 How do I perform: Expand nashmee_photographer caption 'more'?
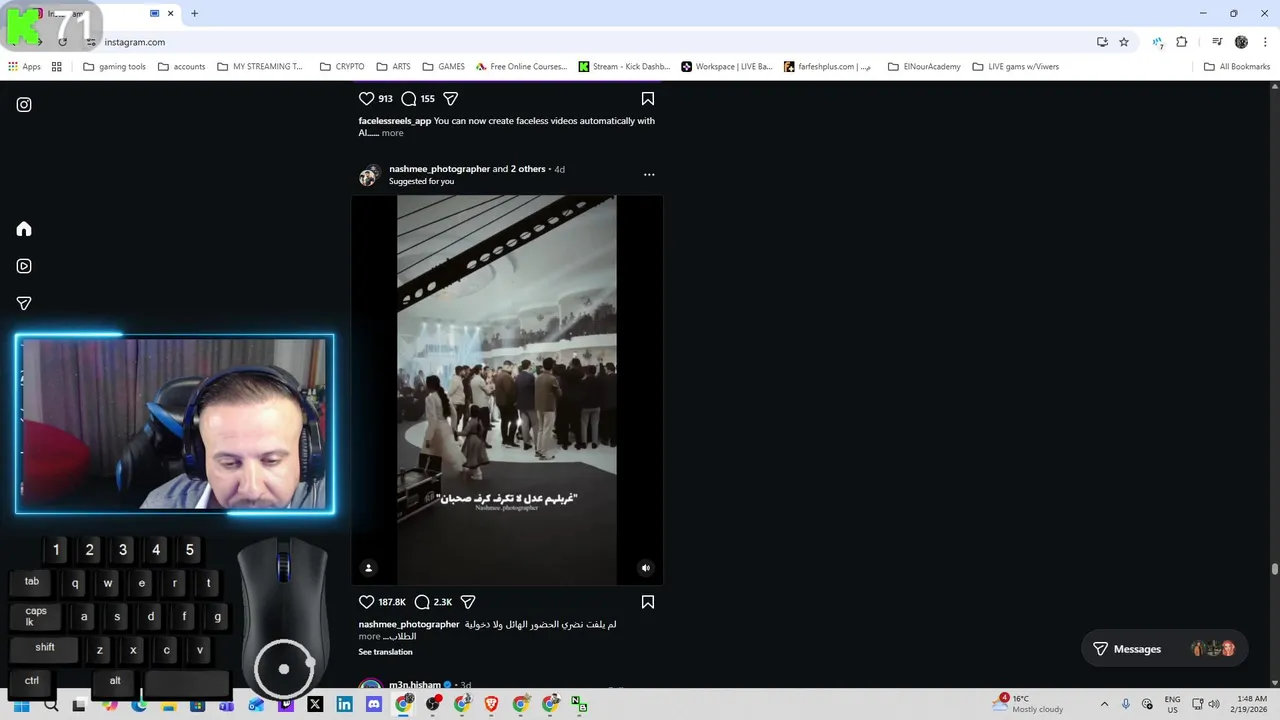tap(369, 636)
